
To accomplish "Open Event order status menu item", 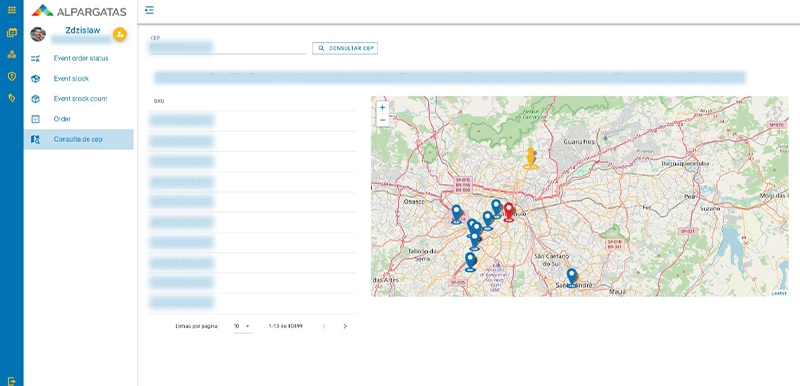I will coord(79,59).
